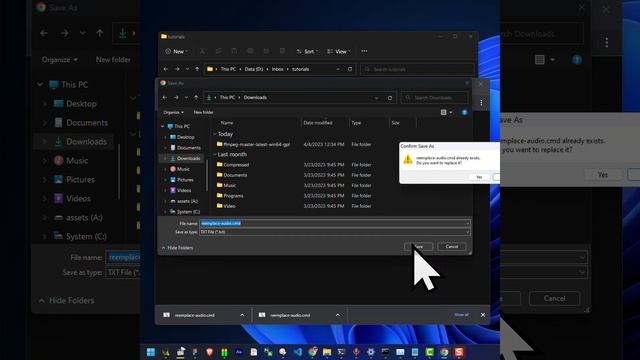Sort files by the Date modified column
Screen dimensions: 640x360
(x=318, y=123)
